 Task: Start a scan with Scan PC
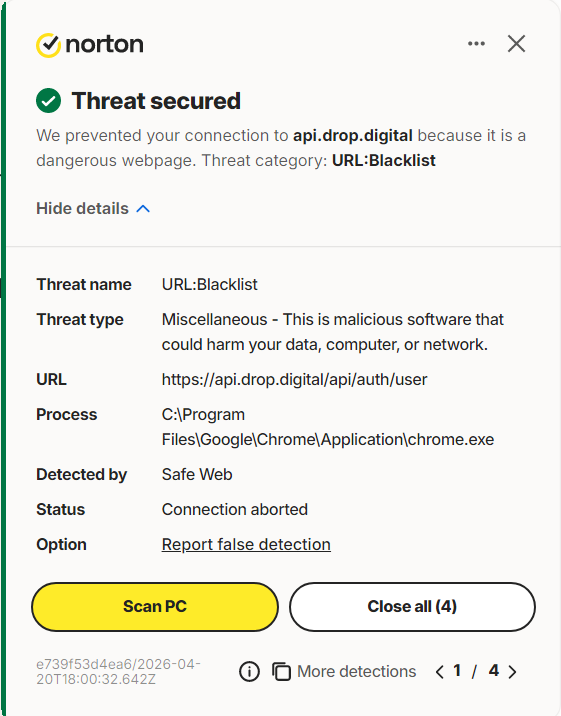tap(155, 606)
